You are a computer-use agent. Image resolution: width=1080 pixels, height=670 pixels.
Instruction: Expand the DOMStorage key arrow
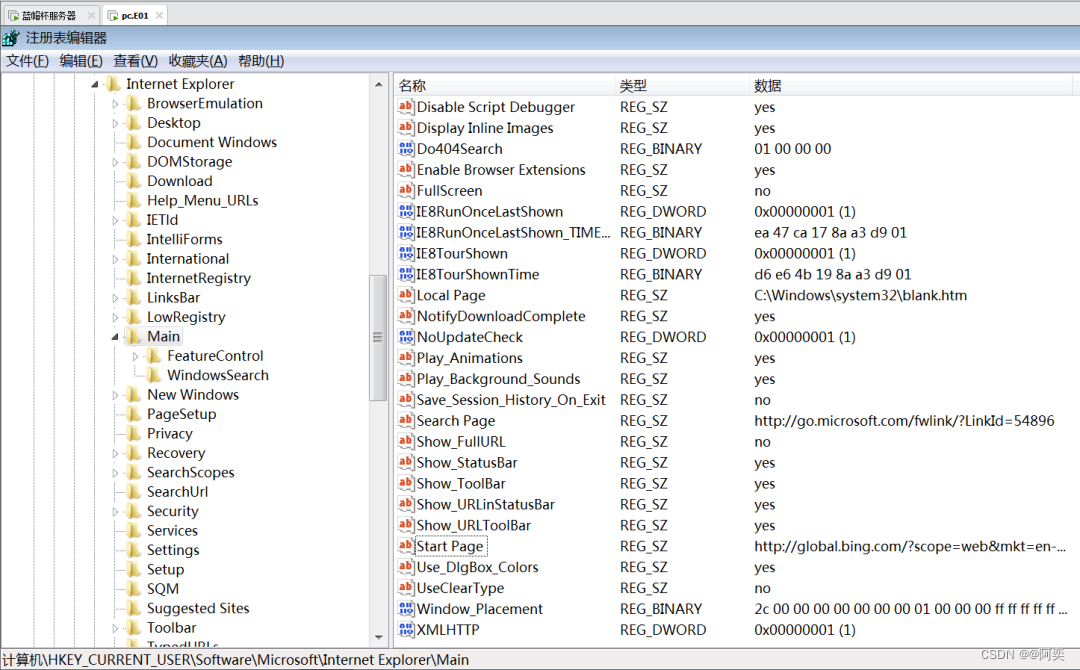[115, 162]
